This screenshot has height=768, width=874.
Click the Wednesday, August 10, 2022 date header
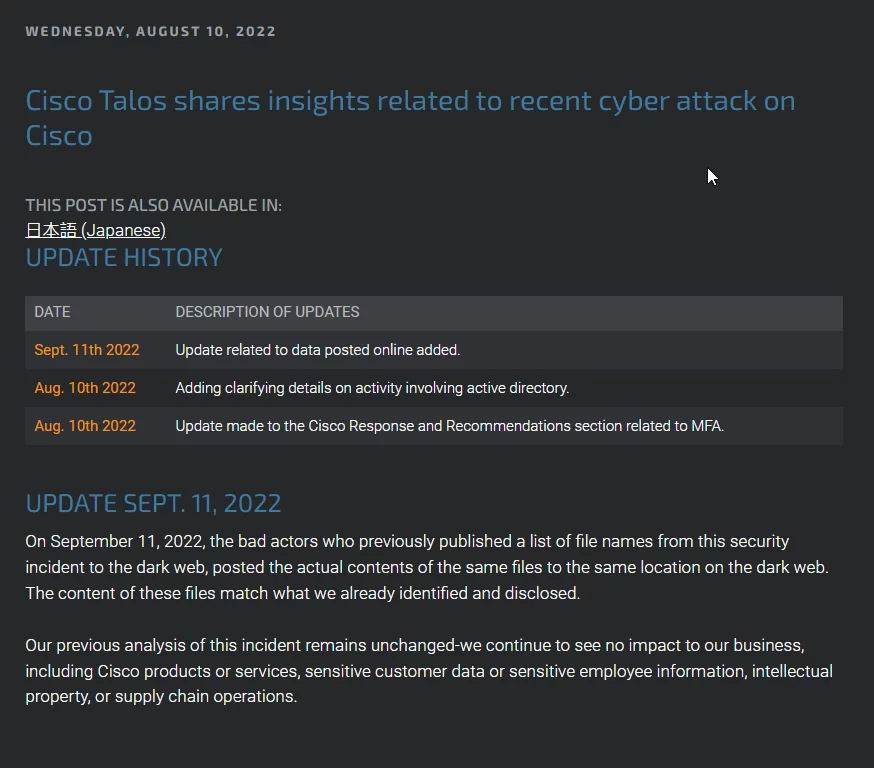point(150,31)
